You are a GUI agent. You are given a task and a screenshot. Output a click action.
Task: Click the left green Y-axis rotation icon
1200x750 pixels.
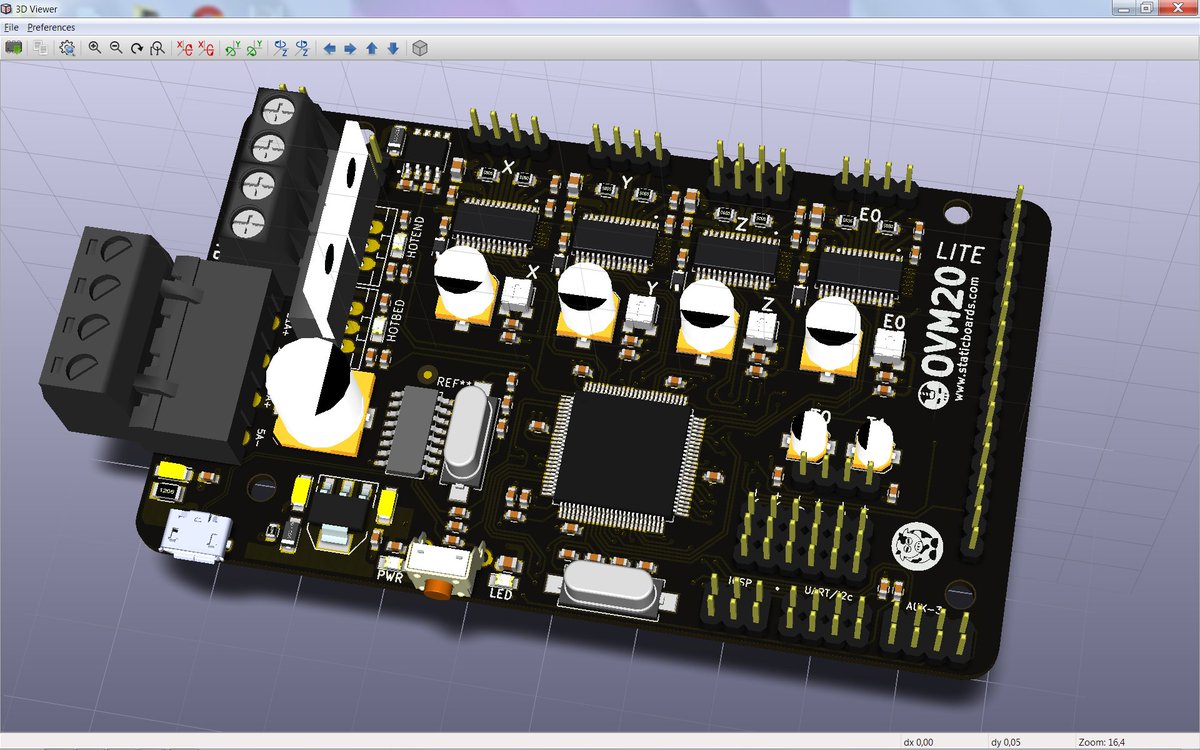[x=234, y=47]
